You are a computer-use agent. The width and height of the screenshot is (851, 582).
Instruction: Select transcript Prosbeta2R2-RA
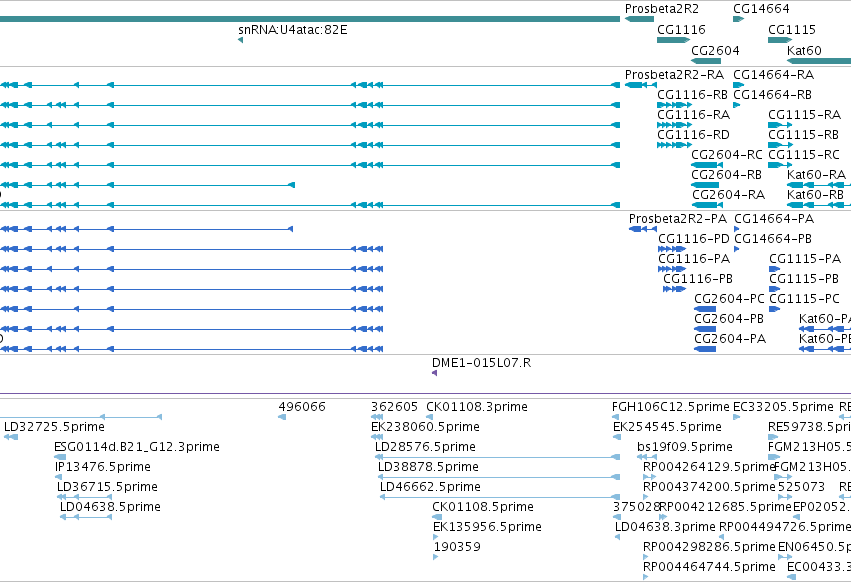tap(640, 85)
